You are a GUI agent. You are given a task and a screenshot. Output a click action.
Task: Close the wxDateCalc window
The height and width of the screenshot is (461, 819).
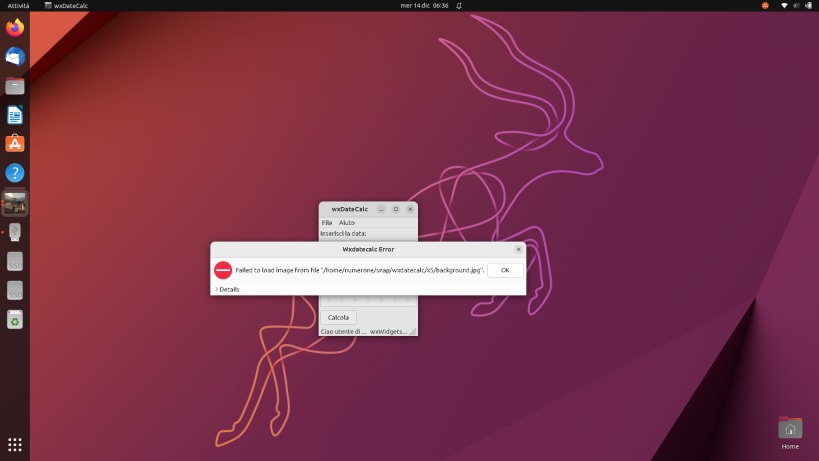pyautogui.click(x=410, y=209)
